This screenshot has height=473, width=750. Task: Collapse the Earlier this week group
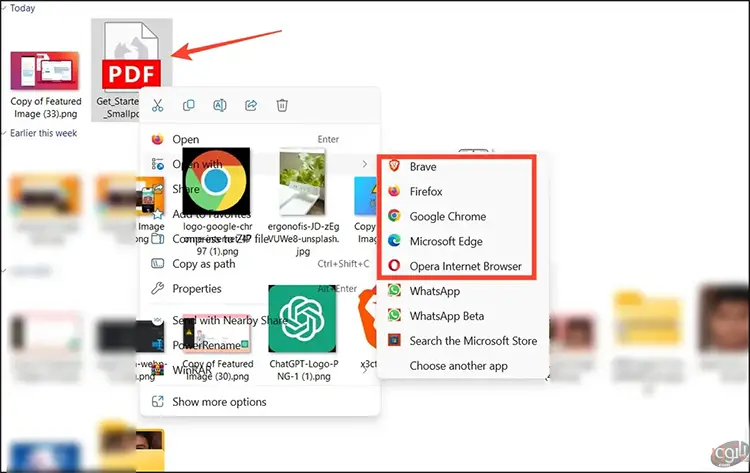(x=4, y=133)
